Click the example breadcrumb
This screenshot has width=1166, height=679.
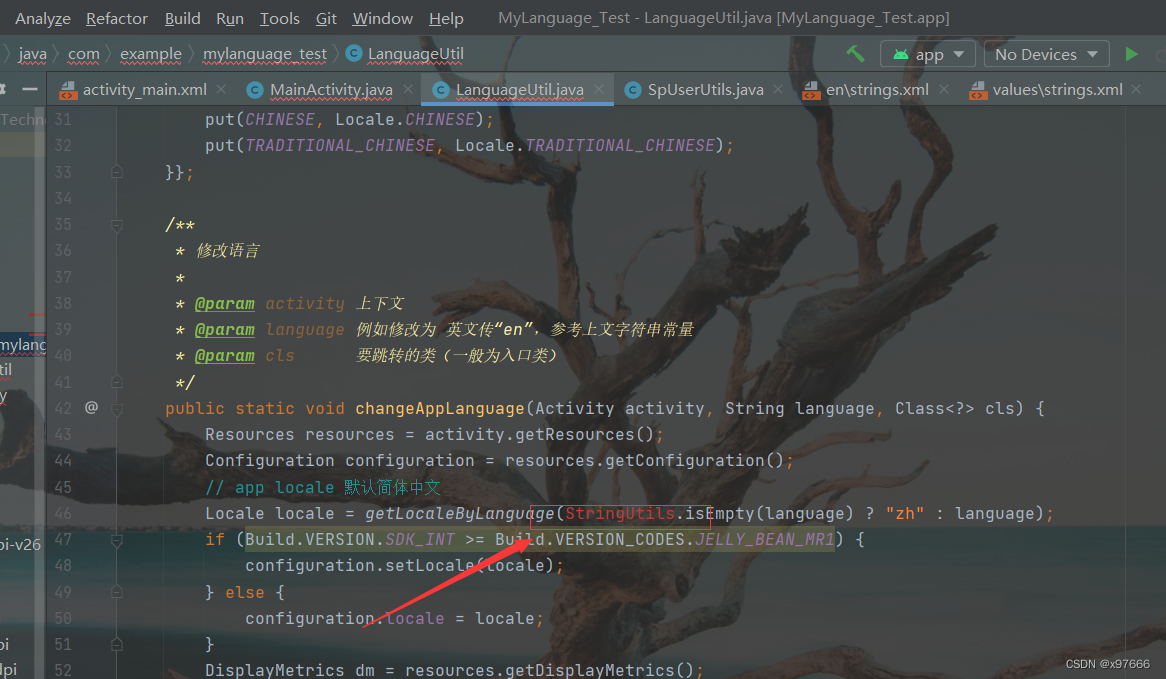coord(150,54)
